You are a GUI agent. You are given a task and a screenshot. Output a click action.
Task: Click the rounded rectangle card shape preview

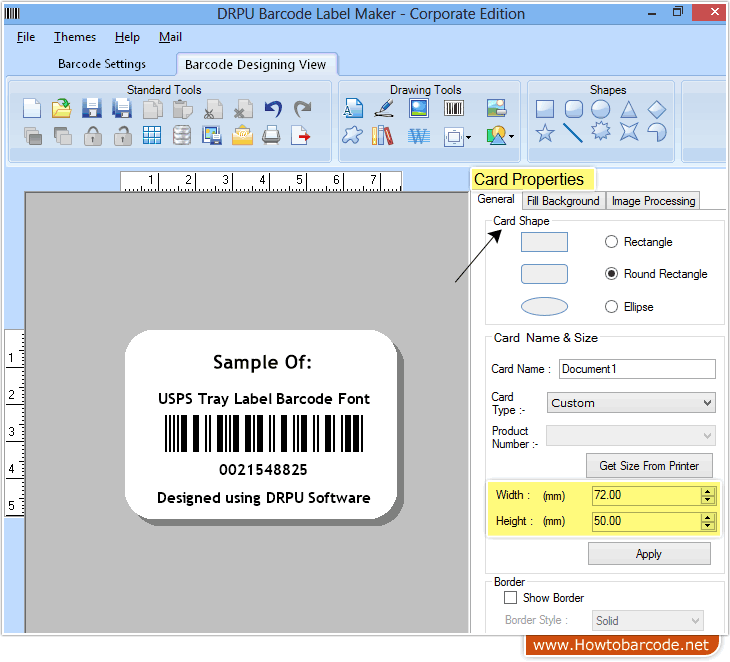click(x=544, y=274)
